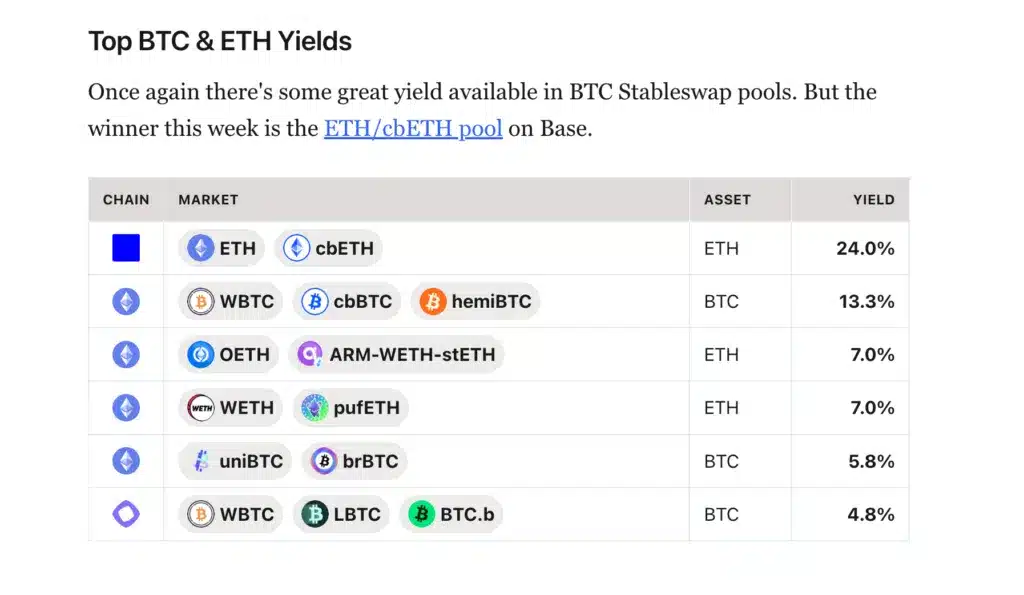Screen dimensions: 1024x595
Task: Select the BTC.b green token icon
Action: (x=422, y=514)
